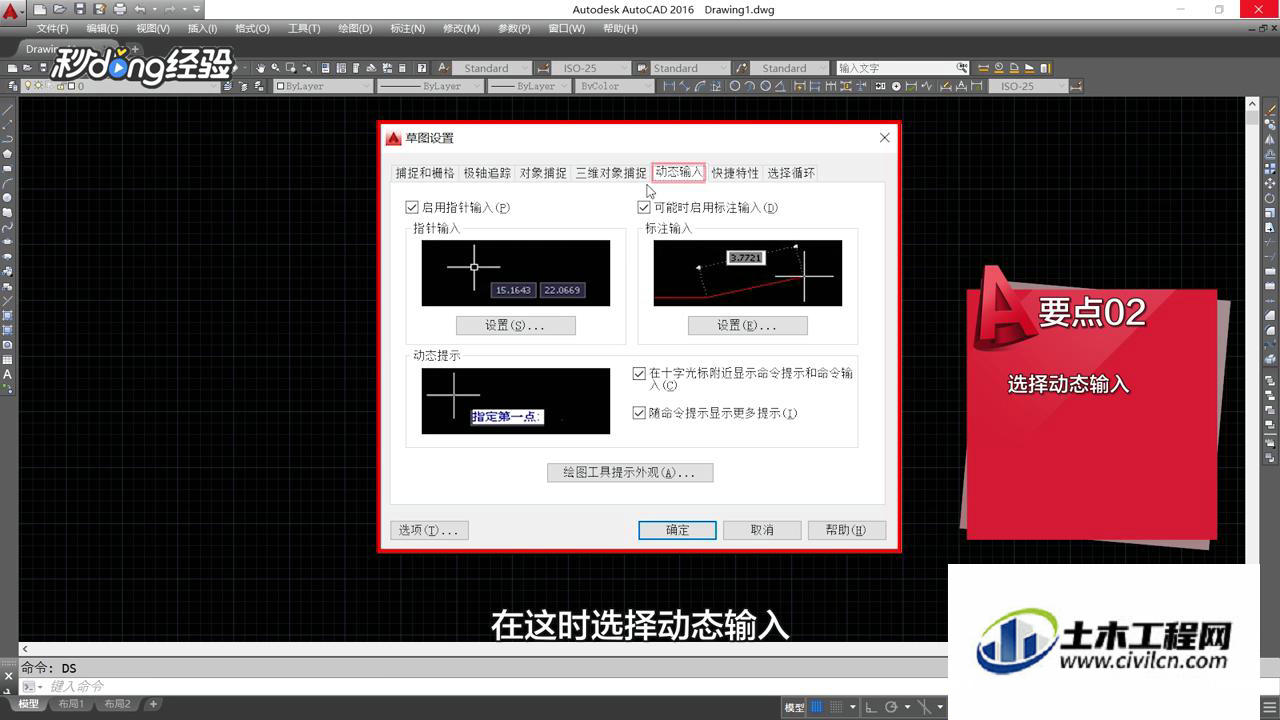Image resolution: width=1280 pixels, height=720 pixels.
Task: Switch to the 动态输入 tab
Action: (x=679, y=172)
